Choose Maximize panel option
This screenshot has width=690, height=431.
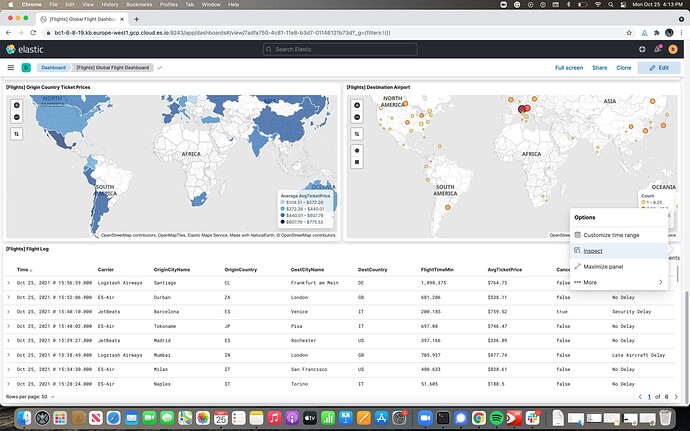point(620,266)
